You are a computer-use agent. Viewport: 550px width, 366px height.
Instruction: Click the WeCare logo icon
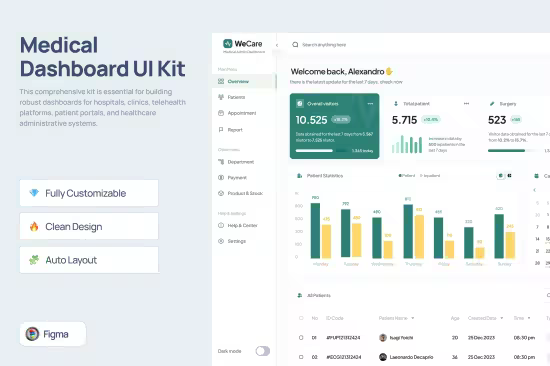point(228,44)
